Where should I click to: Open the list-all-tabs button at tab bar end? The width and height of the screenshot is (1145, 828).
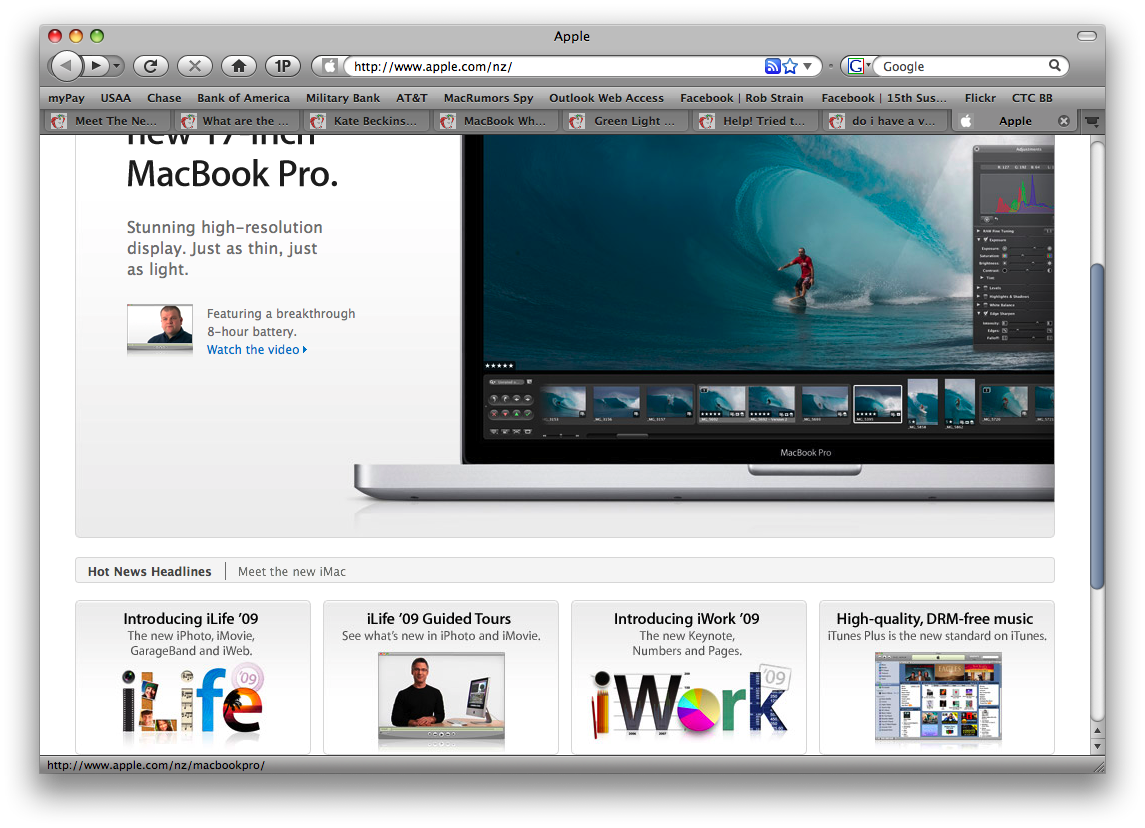[1092, 121]
